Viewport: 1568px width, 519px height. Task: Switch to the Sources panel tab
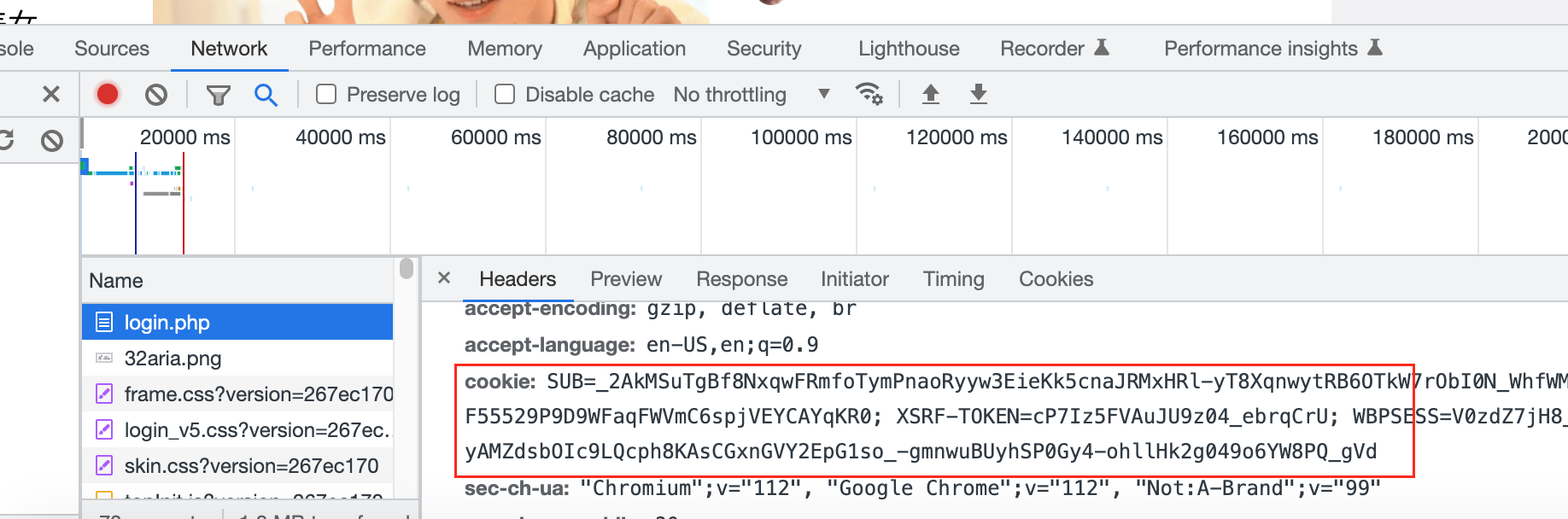[x=112, y=49]
